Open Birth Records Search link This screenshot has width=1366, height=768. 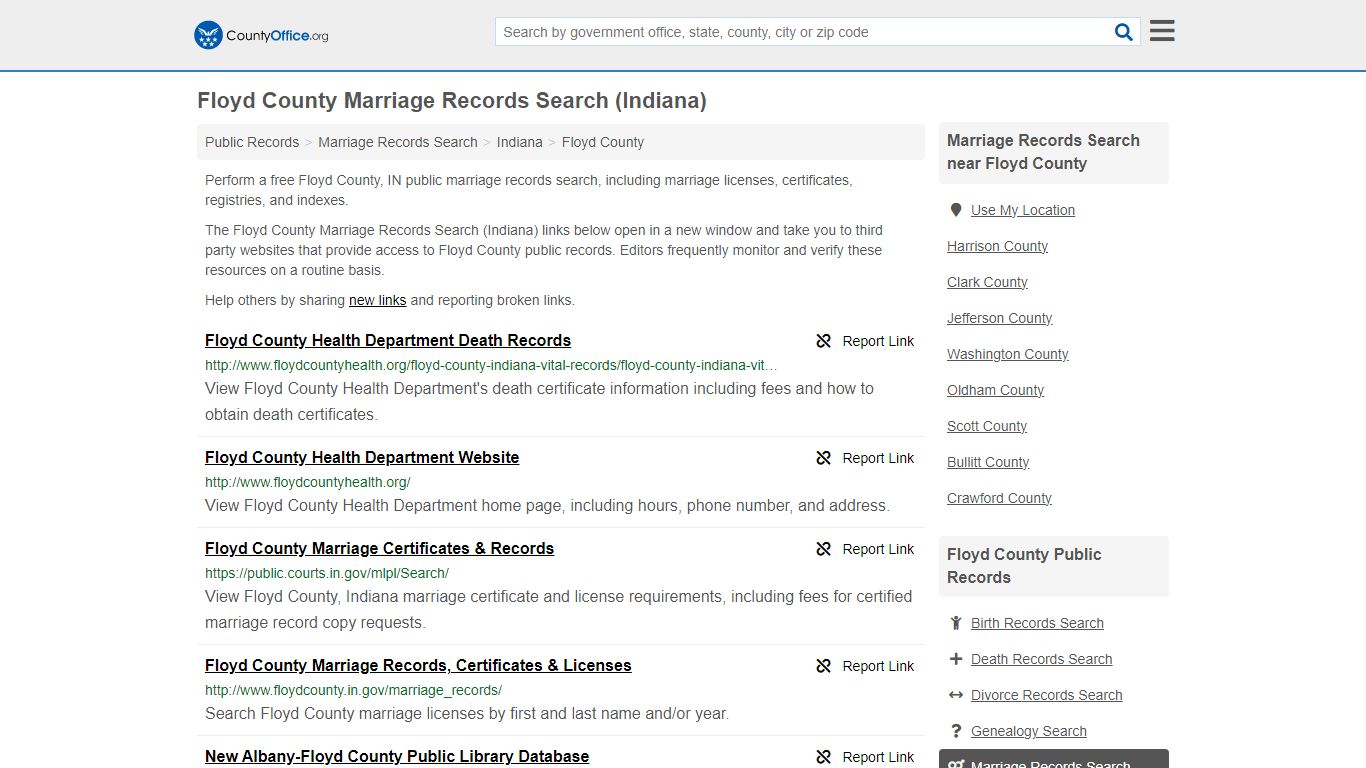coord(1037,623)
